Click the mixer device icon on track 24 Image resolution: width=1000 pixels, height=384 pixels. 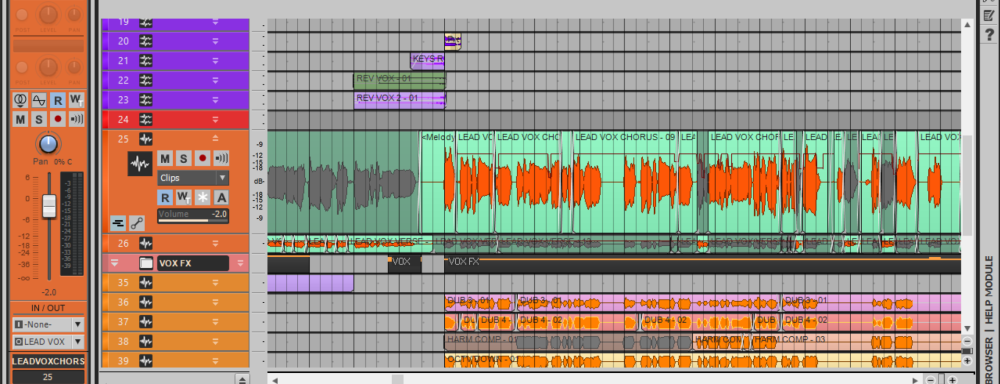[146, 119]
